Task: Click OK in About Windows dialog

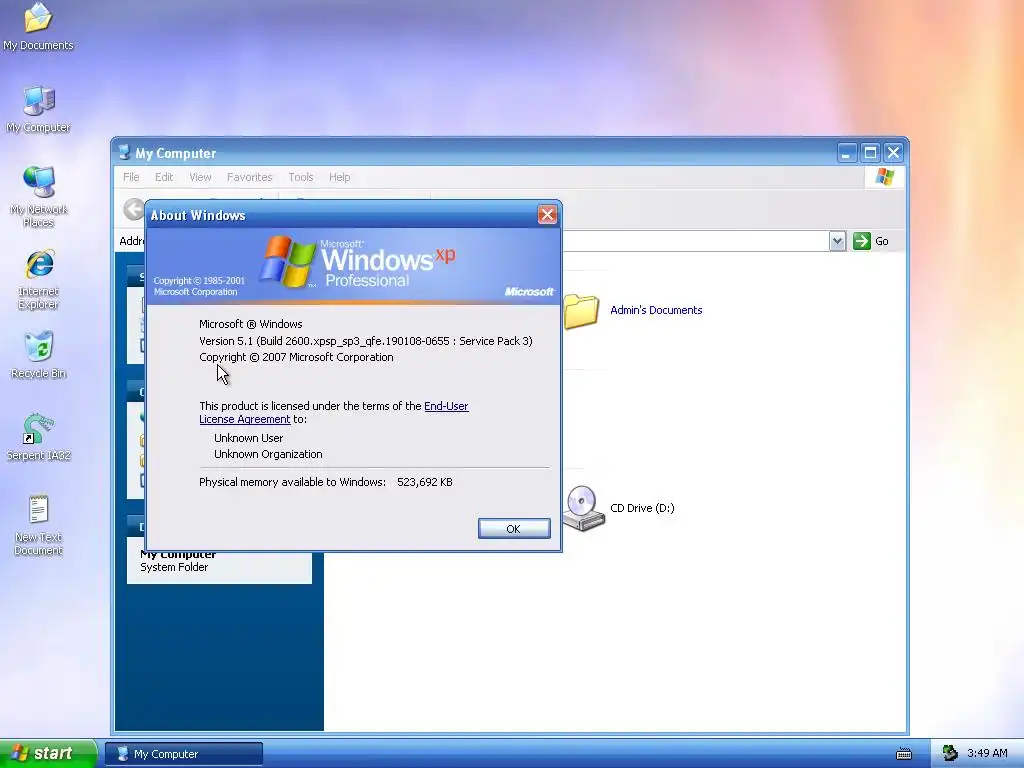Action: pyautogui.click(x=514, y=528)
